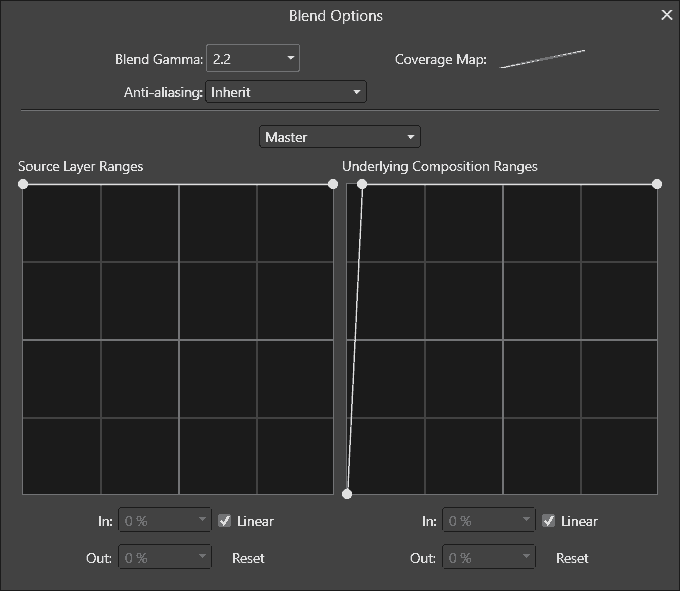The width and height of the screenshot is (680, 591).
Task: Close the Blend Options dialog
Action: tap(667, 15)
